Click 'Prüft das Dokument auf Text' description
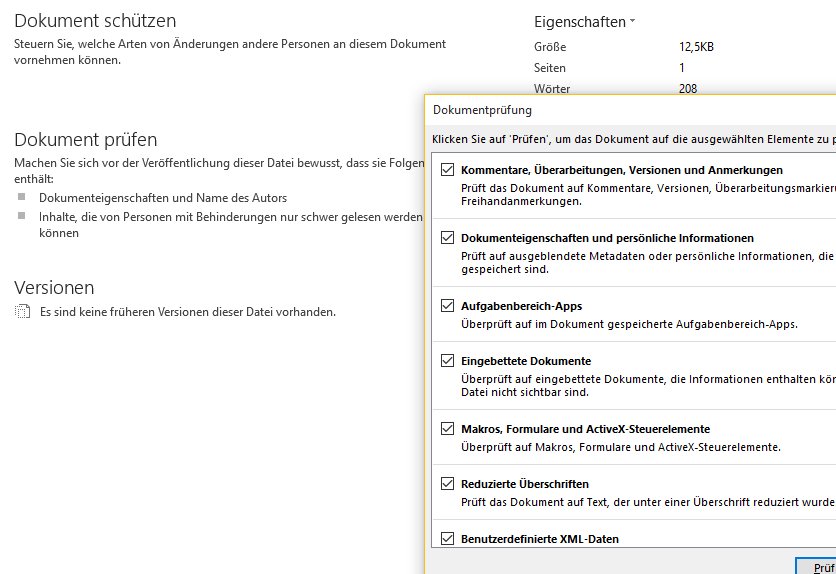This screenshot has height=574, width=836. click(648, 502)
